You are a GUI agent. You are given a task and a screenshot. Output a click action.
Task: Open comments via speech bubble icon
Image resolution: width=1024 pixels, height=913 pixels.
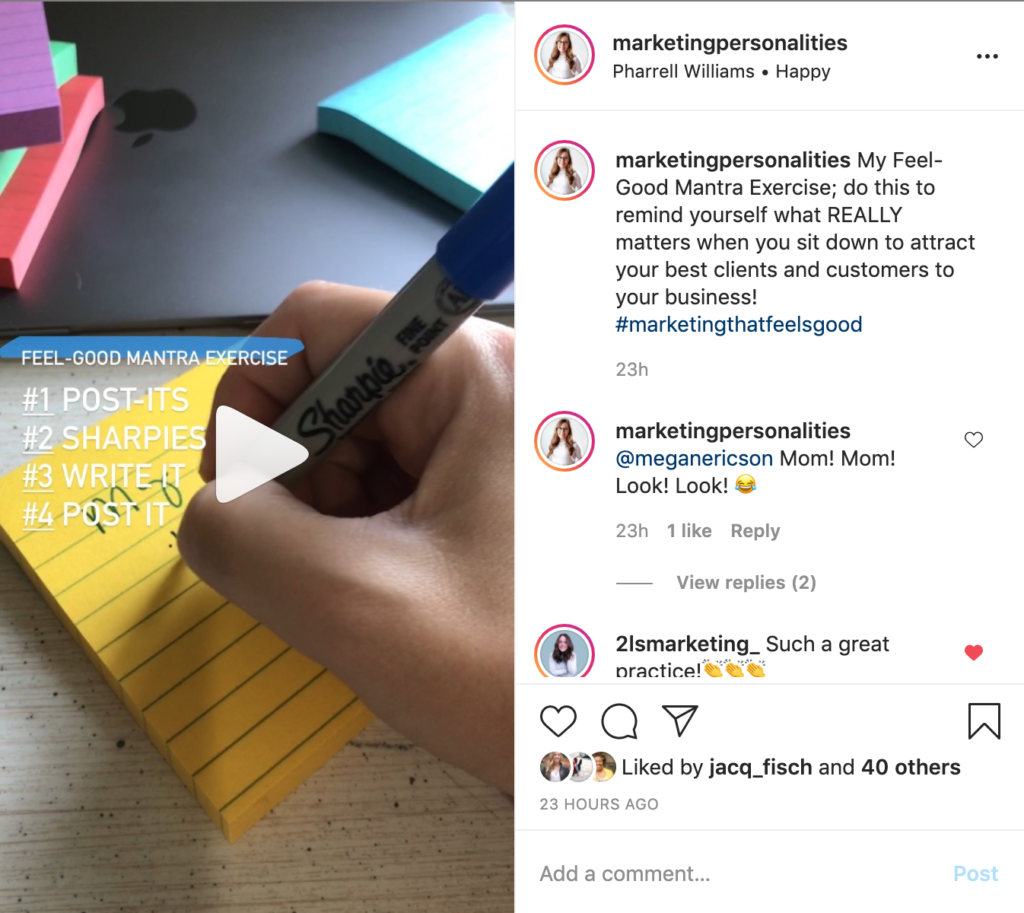pos(619,721)
